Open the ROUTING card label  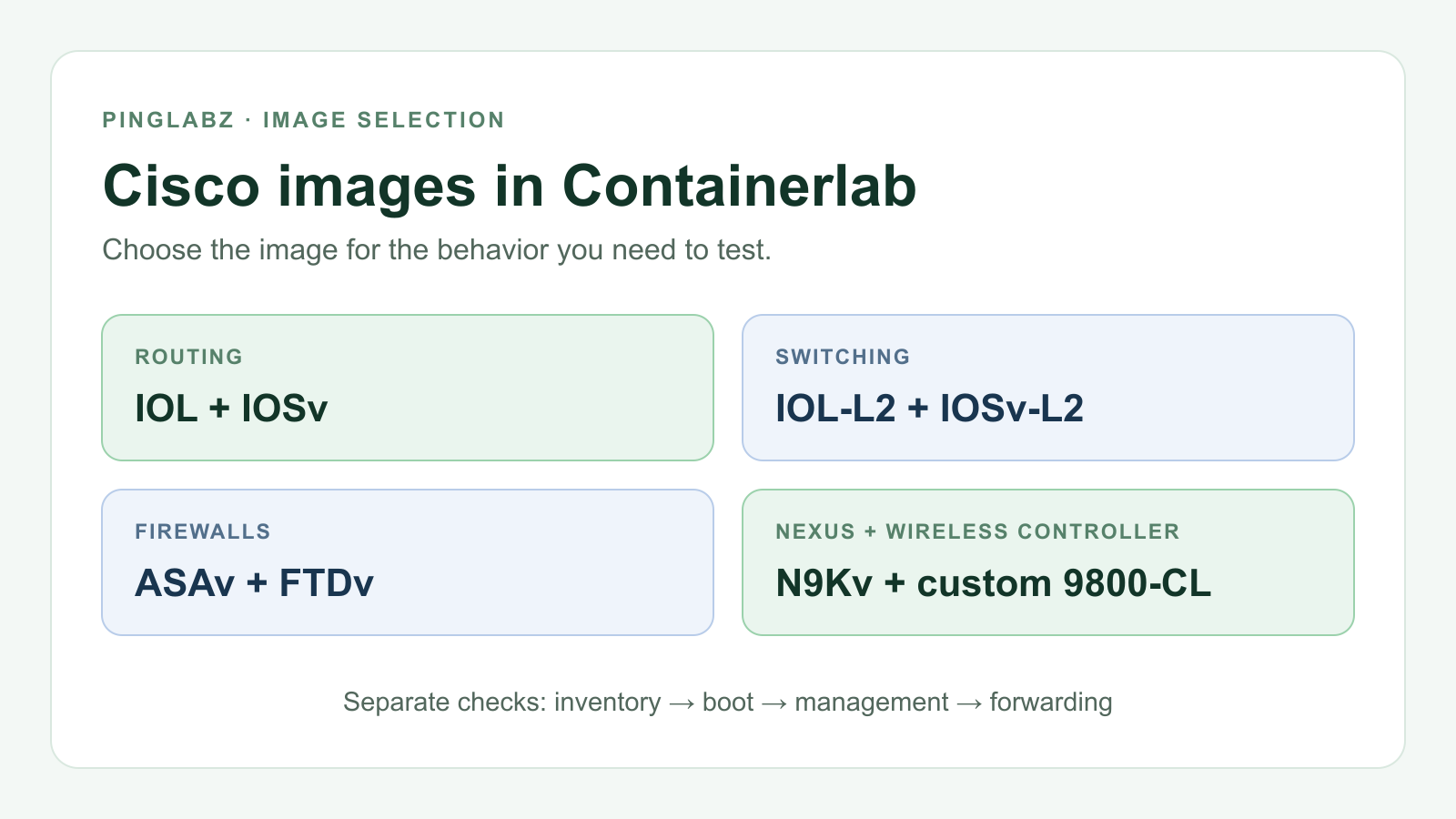[188, 357]
